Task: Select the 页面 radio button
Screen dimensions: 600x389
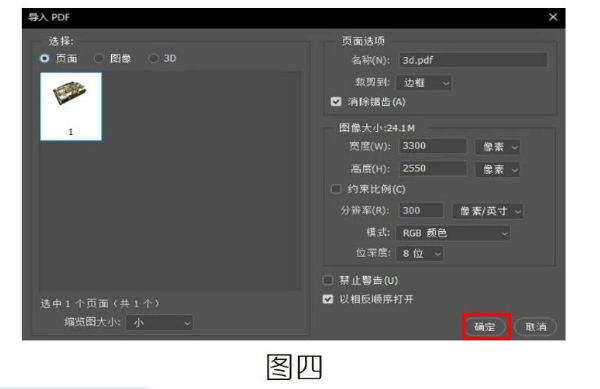Action: 44,59
